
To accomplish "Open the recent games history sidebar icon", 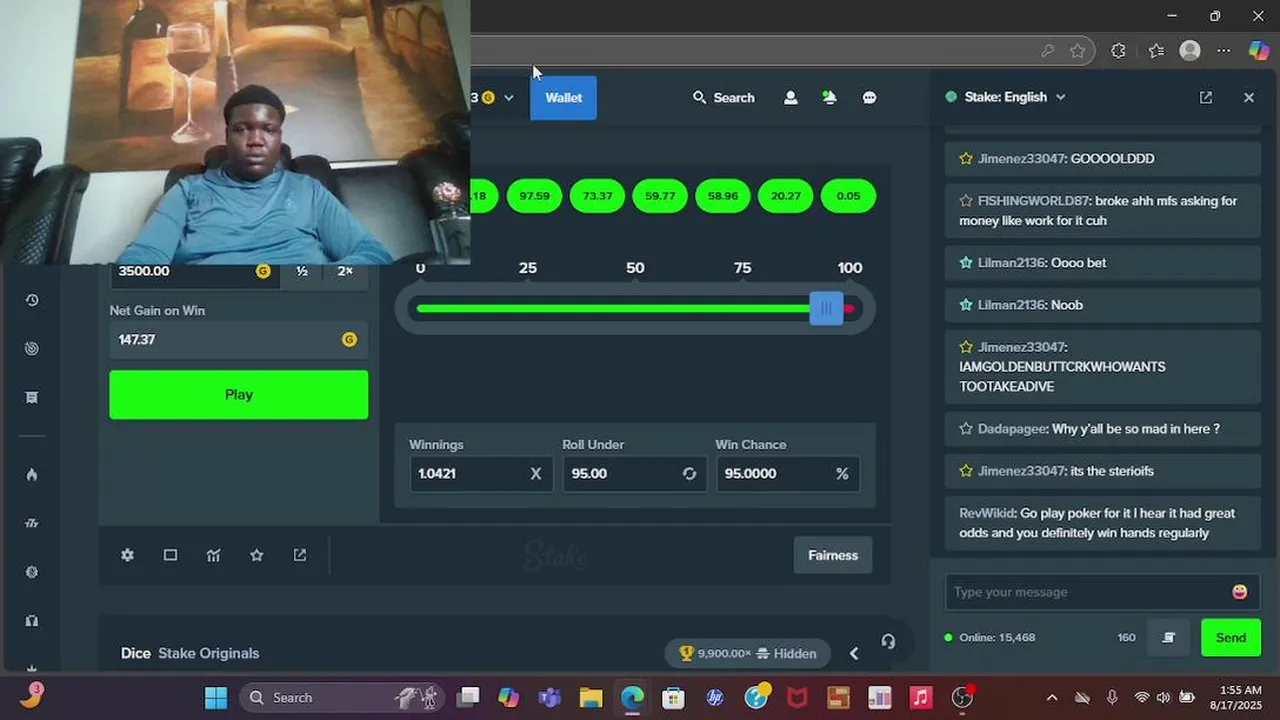I will coord(32,300).
